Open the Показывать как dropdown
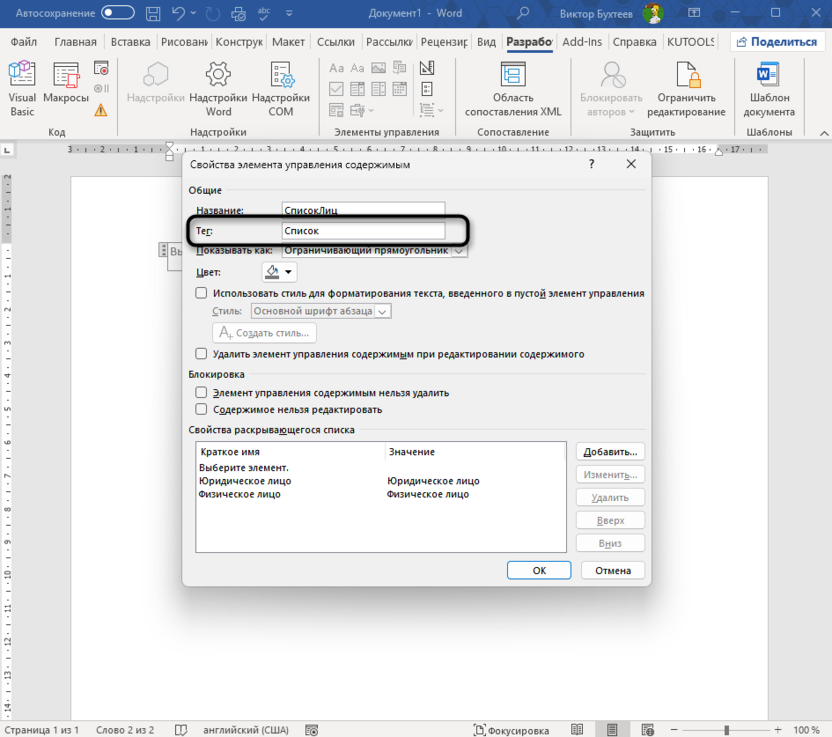The width and height of the screenshot is (832, 737). (x=457, y=250)
